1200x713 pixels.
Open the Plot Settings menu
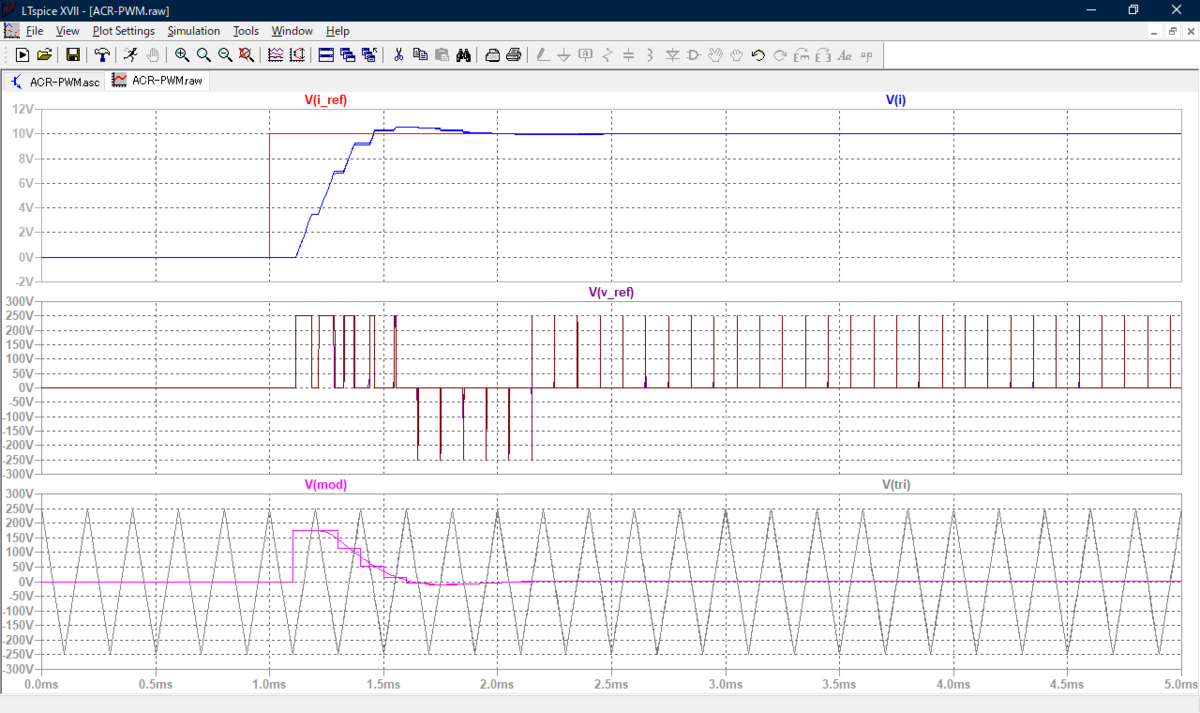click(x=124, y=31)
